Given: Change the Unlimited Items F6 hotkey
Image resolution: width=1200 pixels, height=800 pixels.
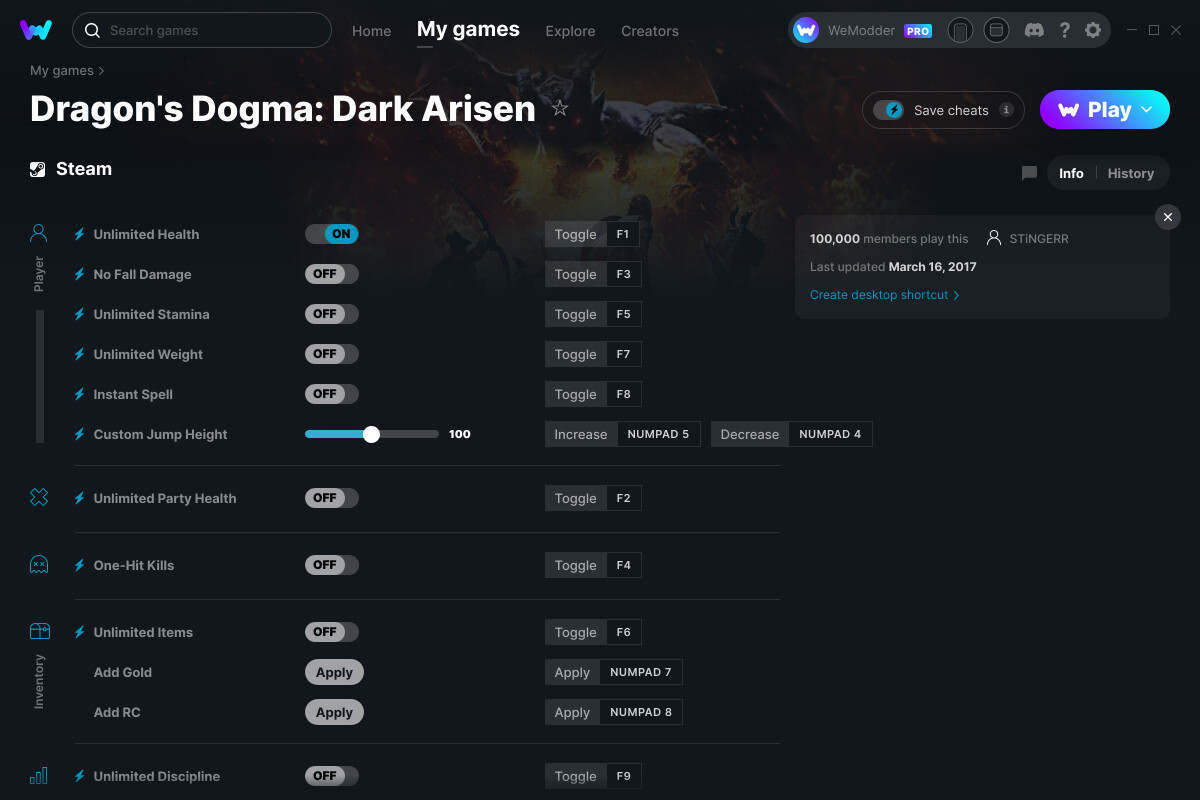Looking at the screenshot, I should pyautogui.click(x=624, y=632).
